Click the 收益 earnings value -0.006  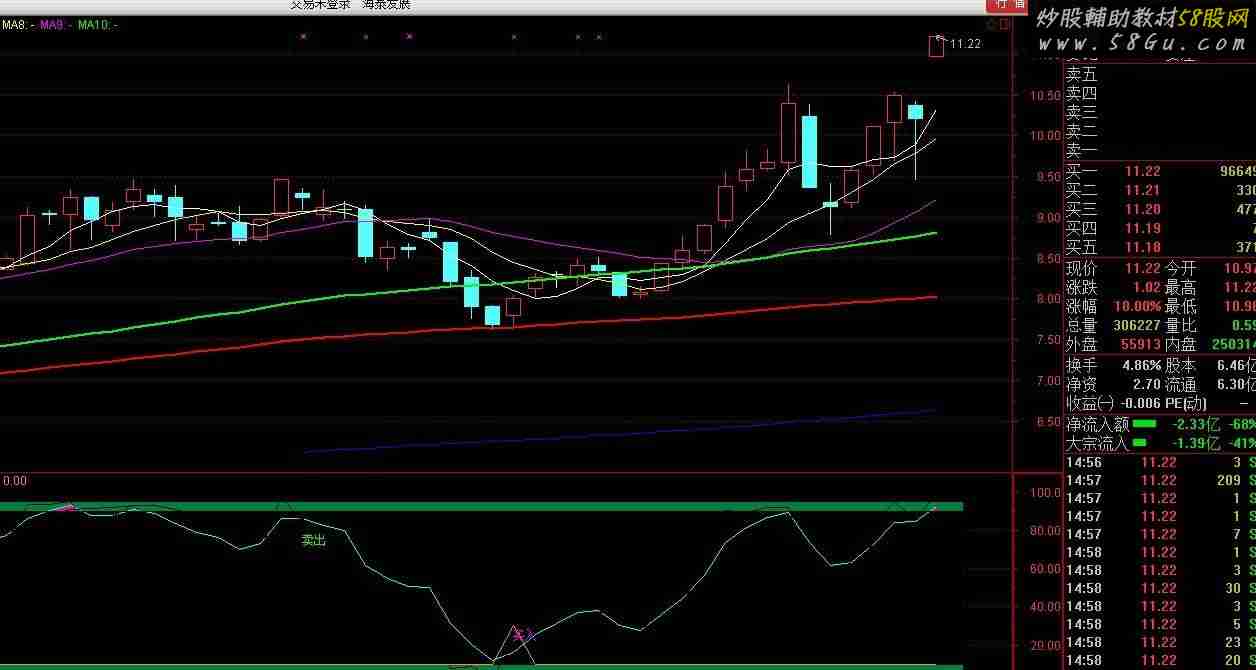1140,403
